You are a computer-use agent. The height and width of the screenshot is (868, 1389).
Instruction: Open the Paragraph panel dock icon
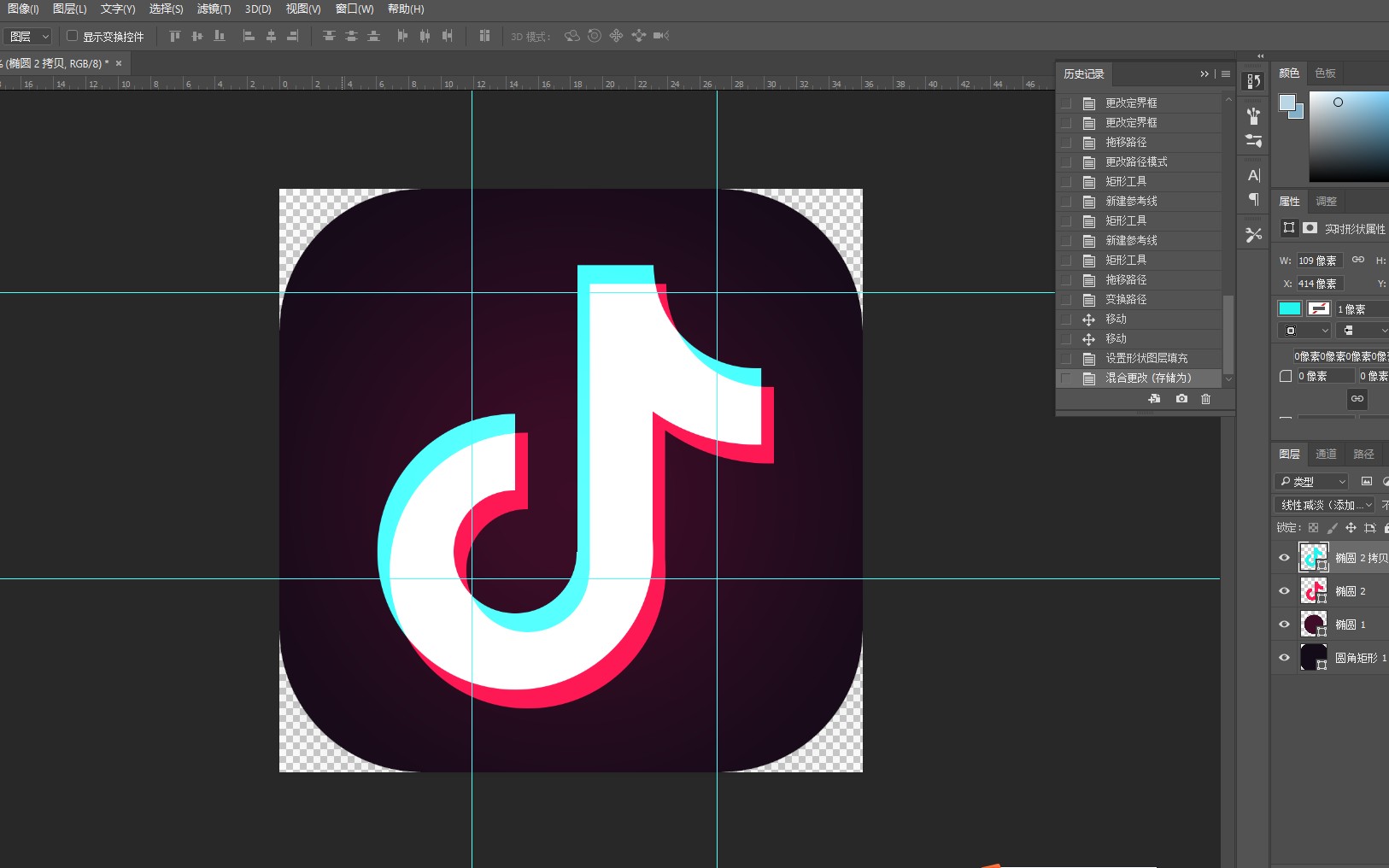(1253, 199)
